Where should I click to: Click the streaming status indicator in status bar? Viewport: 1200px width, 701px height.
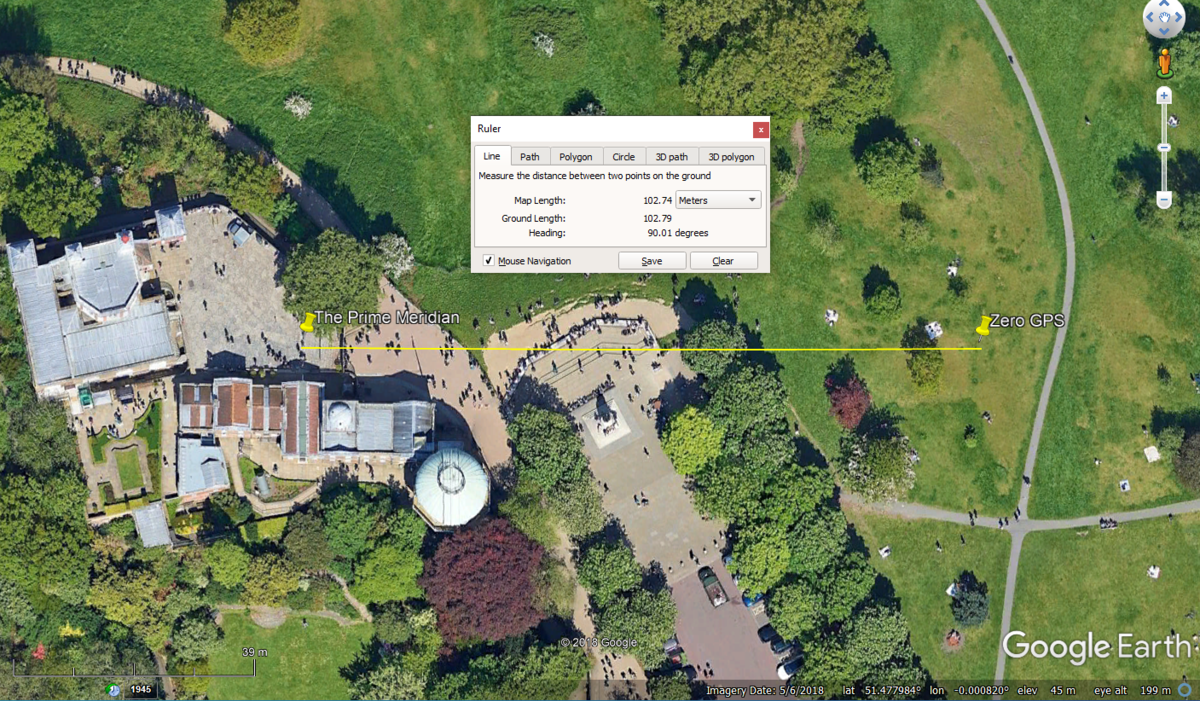click(x=1185, y=690)
